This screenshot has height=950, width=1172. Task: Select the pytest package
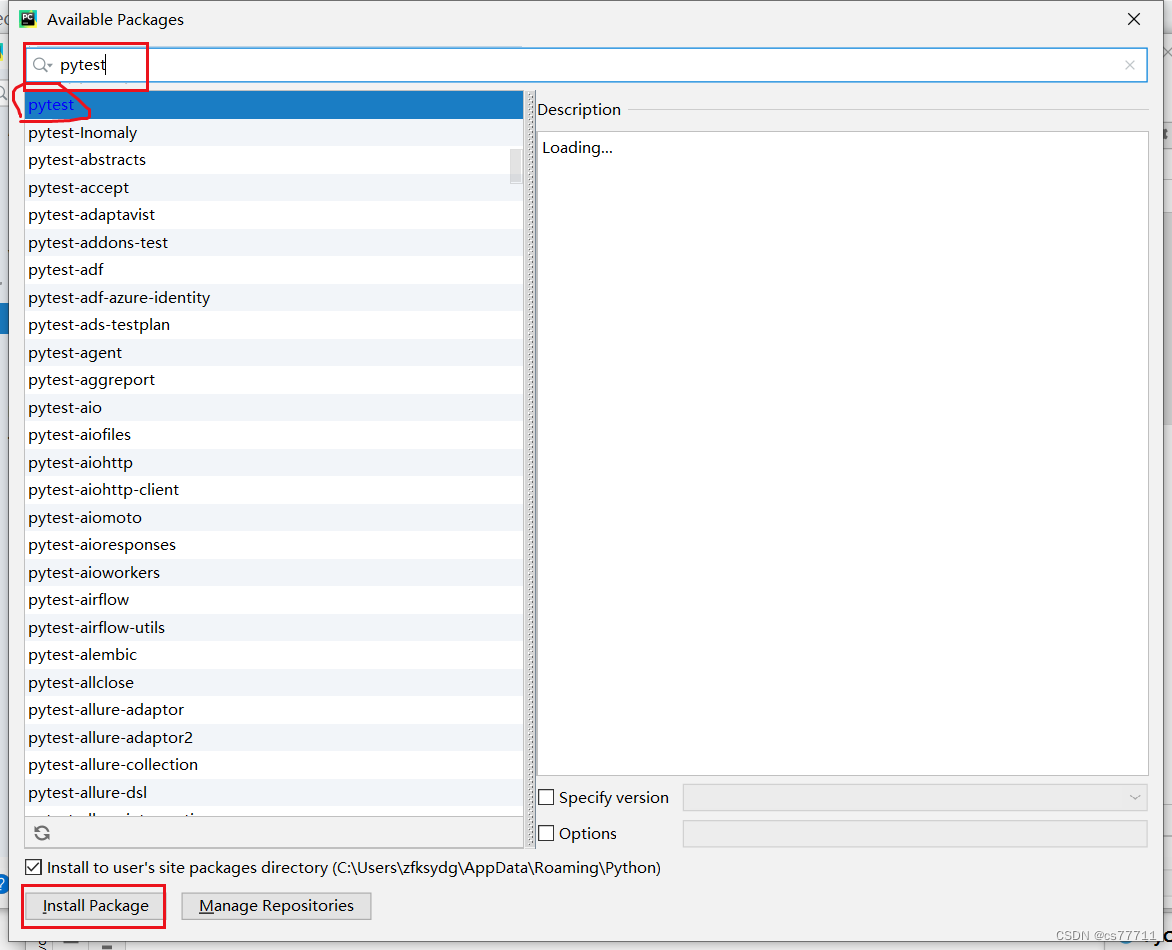point(274,105)
